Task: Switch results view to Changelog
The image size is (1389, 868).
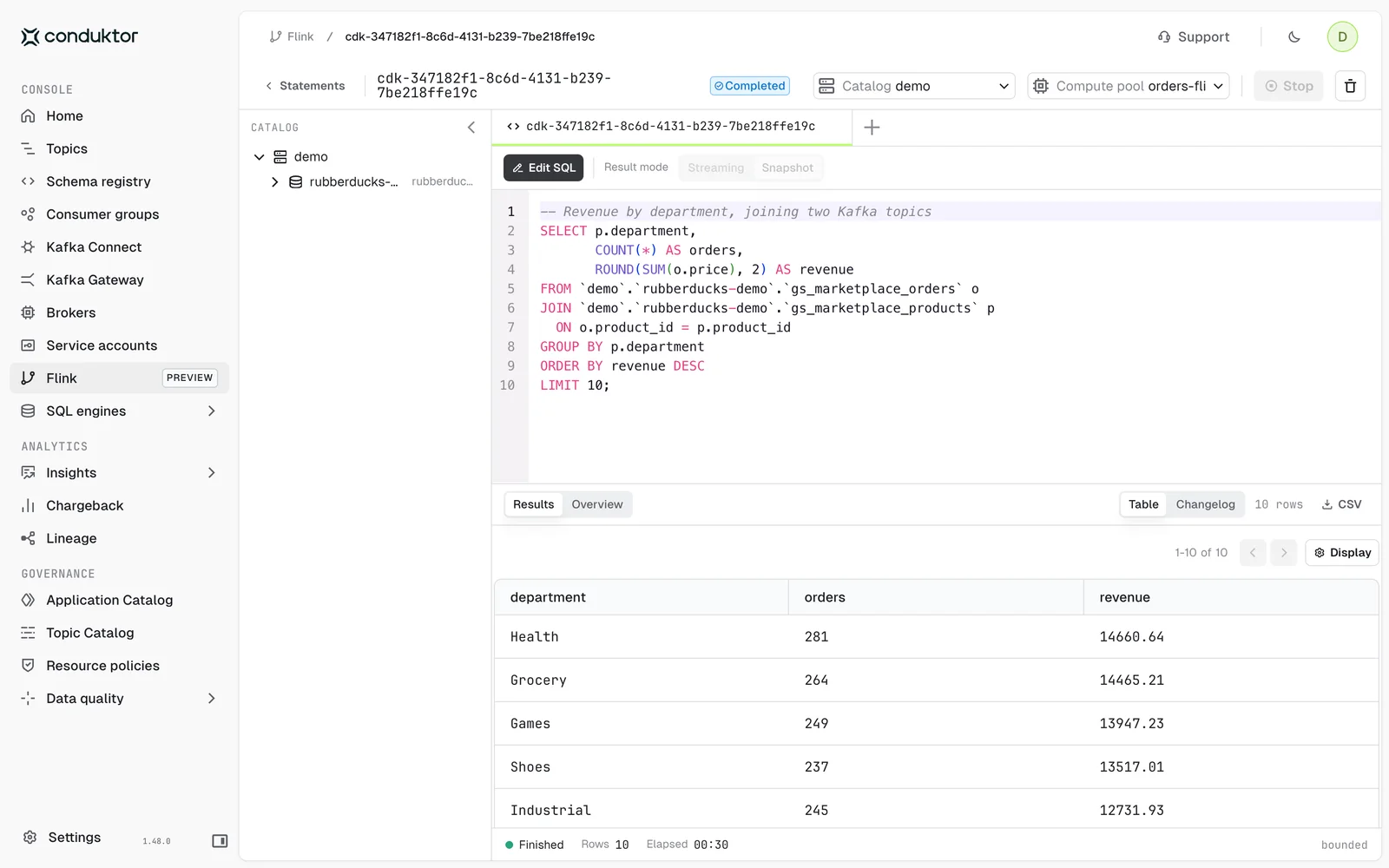Action: [1205, 504]
